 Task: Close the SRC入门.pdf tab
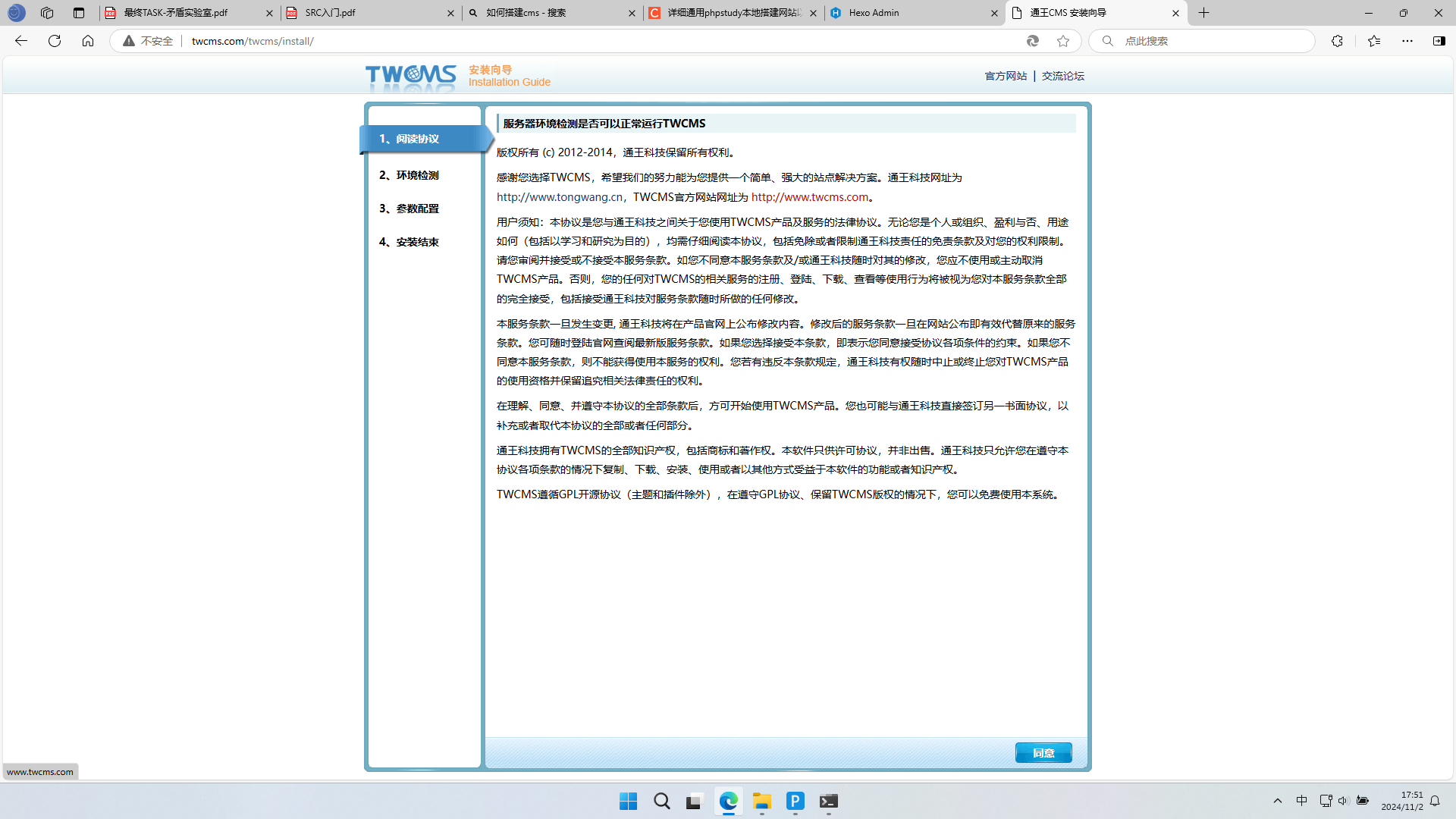click(450, 13)
